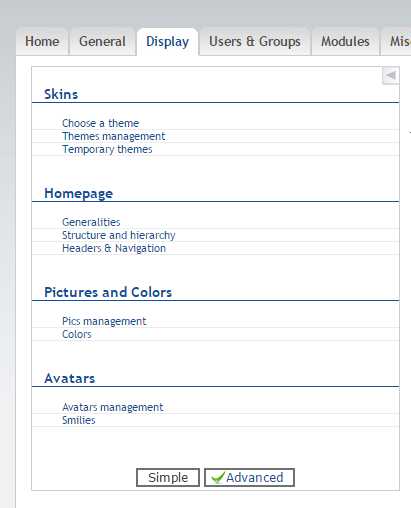
Task: Open the Headers & Navigation link
Action: tap(114, 248)
